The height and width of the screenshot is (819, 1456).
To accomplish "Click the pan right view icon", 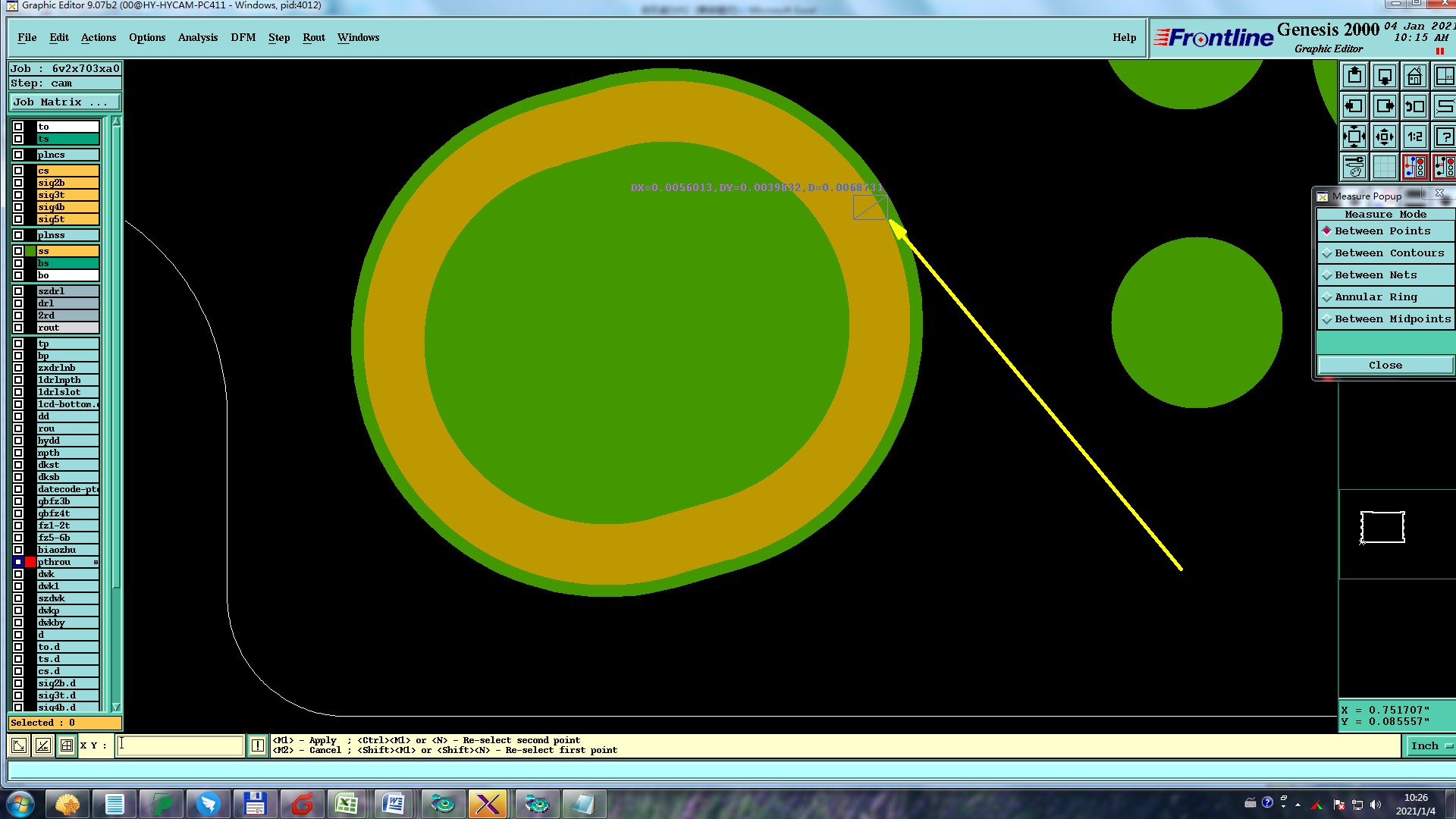I will coord(1385,107).
